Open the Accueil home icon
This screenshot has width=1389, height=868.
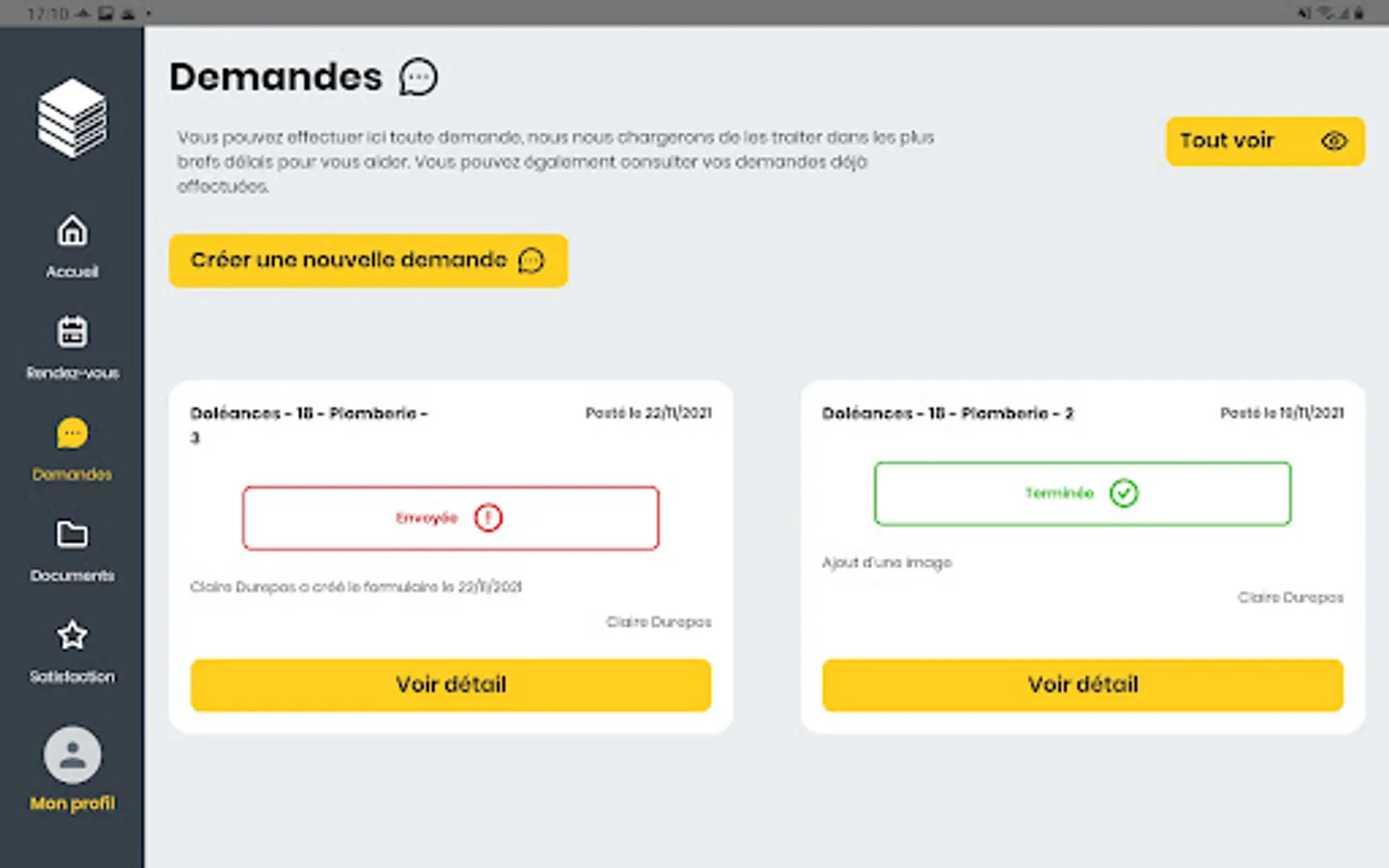pos(72,231)
